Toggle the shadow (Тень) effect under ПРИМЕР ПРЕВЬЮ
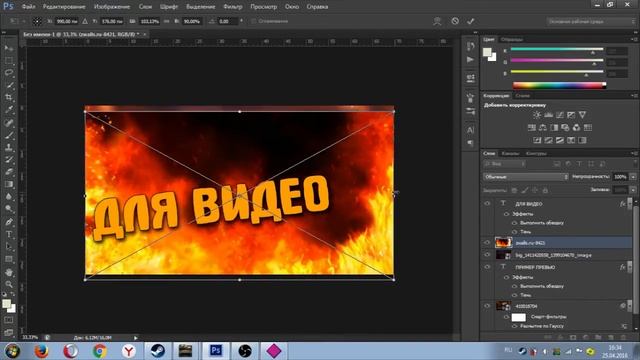 514,295
